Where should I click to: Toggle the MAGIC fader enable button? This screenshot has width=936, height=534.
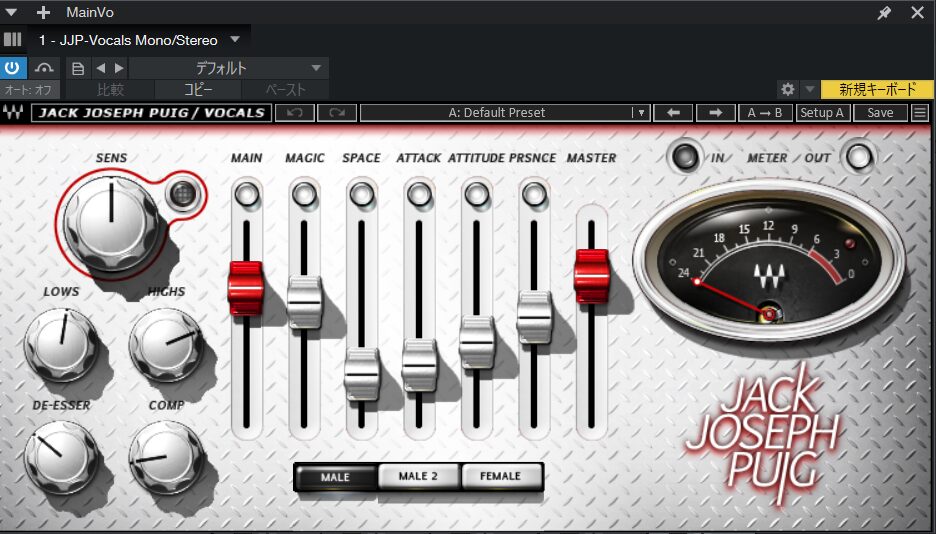305,193
